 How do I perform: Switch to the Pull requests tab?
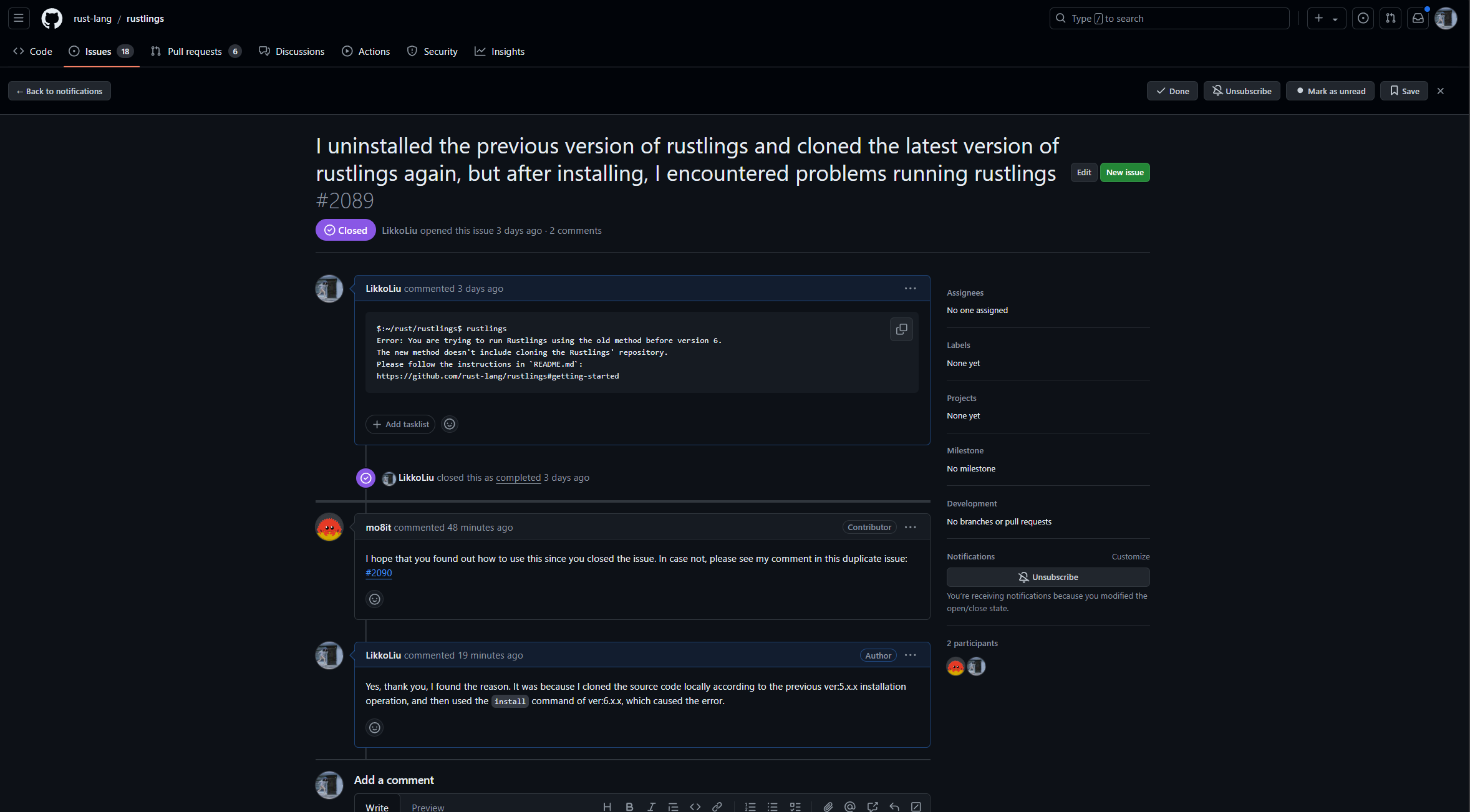[x=196, y=51]
